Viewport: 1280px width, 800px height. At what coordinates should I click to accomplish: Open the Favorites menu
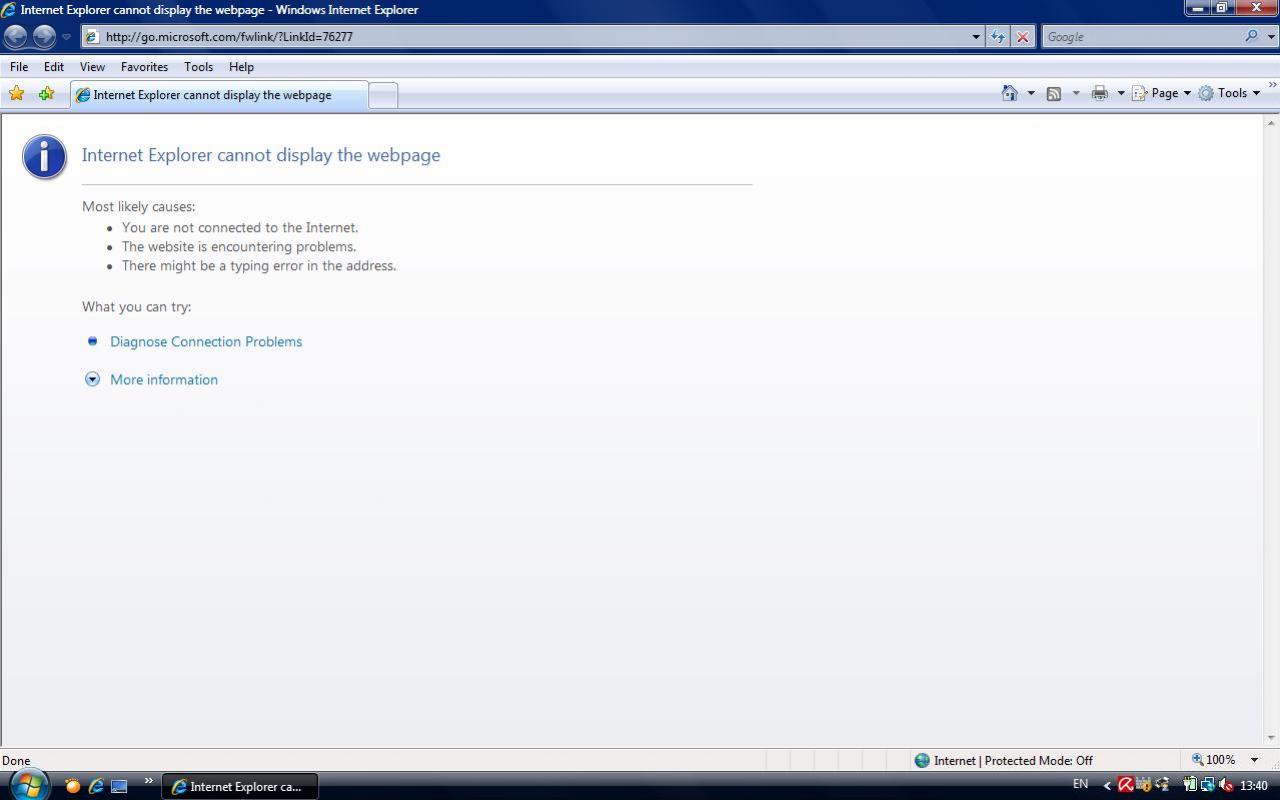pyautogui.click(x=144, y=67)
